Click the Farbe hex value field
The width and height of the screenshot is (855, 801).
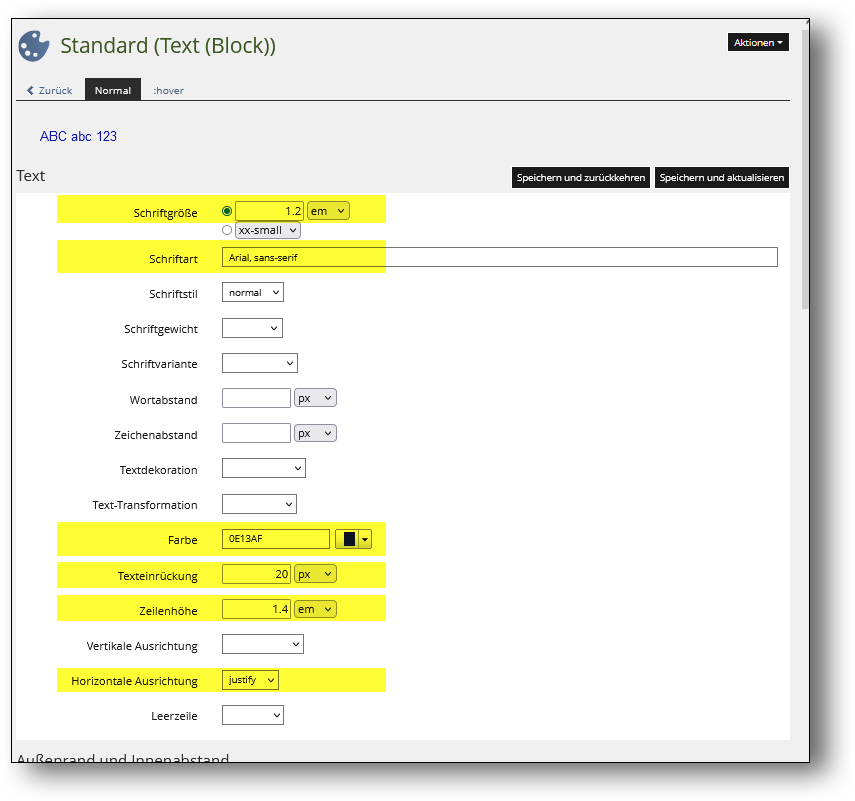pos(276,539)
